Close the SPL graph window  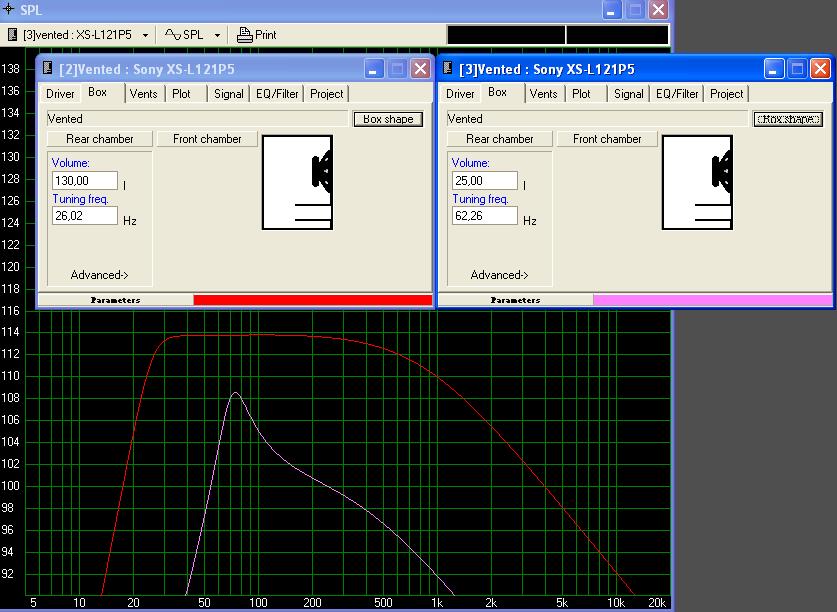point(659,10)
